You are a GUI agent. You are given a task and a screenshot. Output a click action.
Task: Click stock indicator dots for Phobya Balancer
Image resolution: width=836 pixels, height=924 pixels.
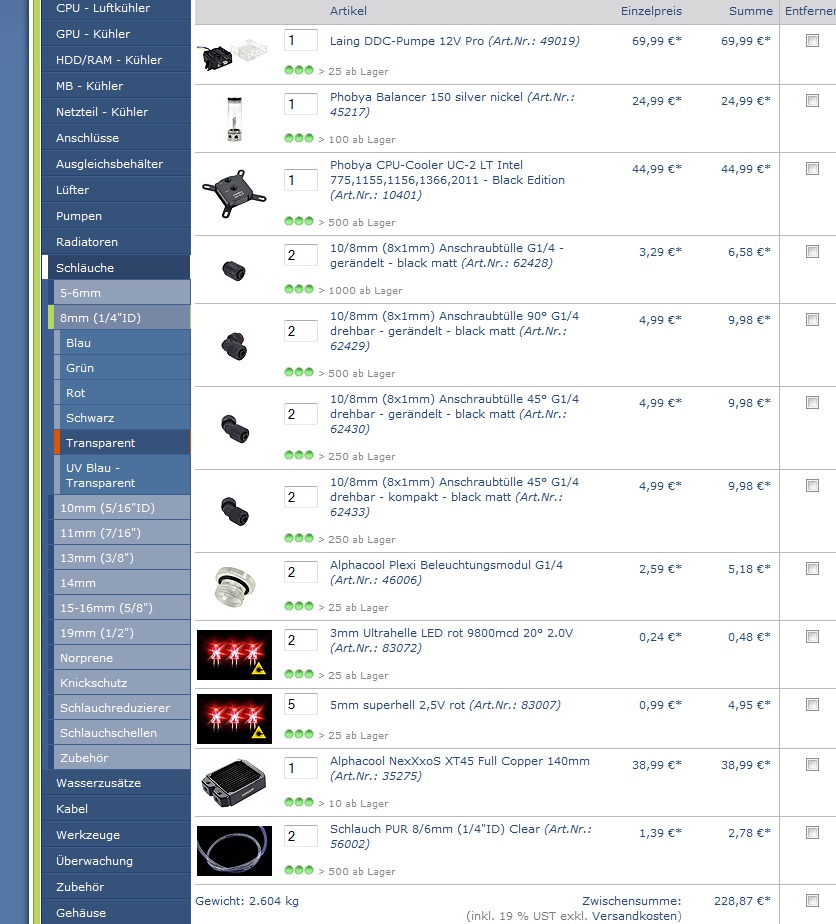tap(299, 138)
